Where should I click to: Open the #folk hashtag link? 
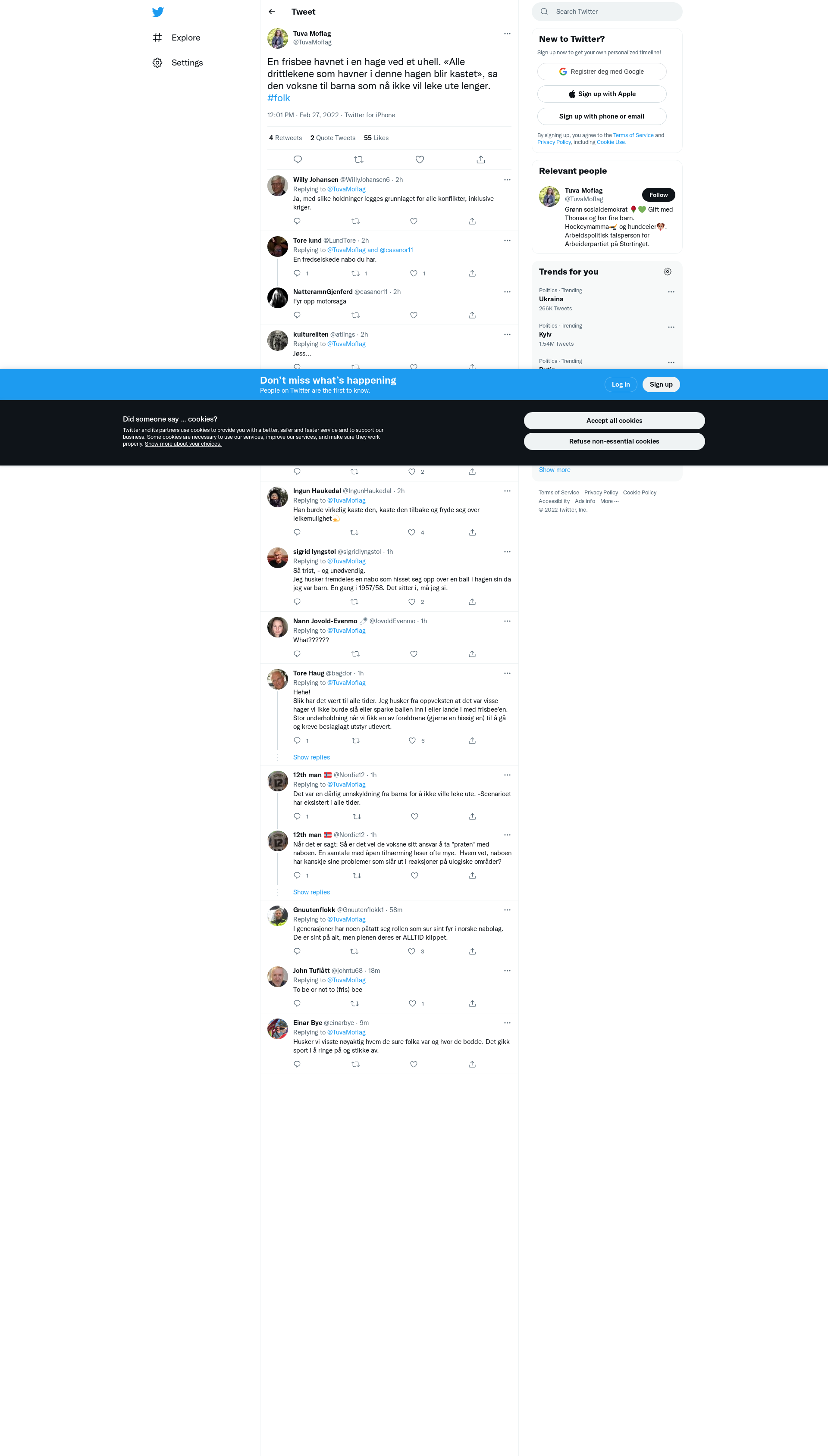tap(279, 98)
